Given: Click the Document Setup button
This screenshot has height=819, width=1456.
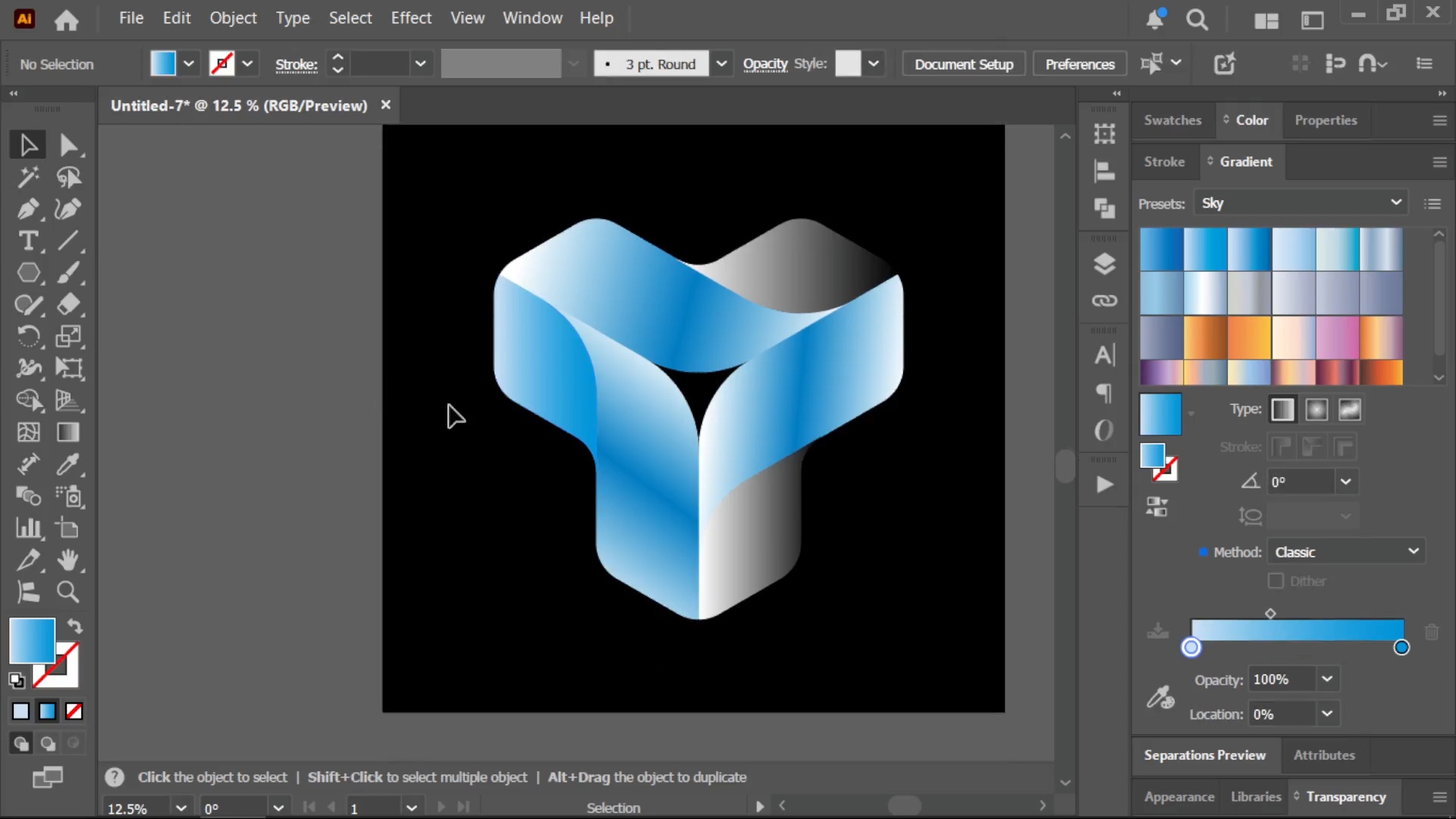Looking at the screenshot, I should coord(964,64).
